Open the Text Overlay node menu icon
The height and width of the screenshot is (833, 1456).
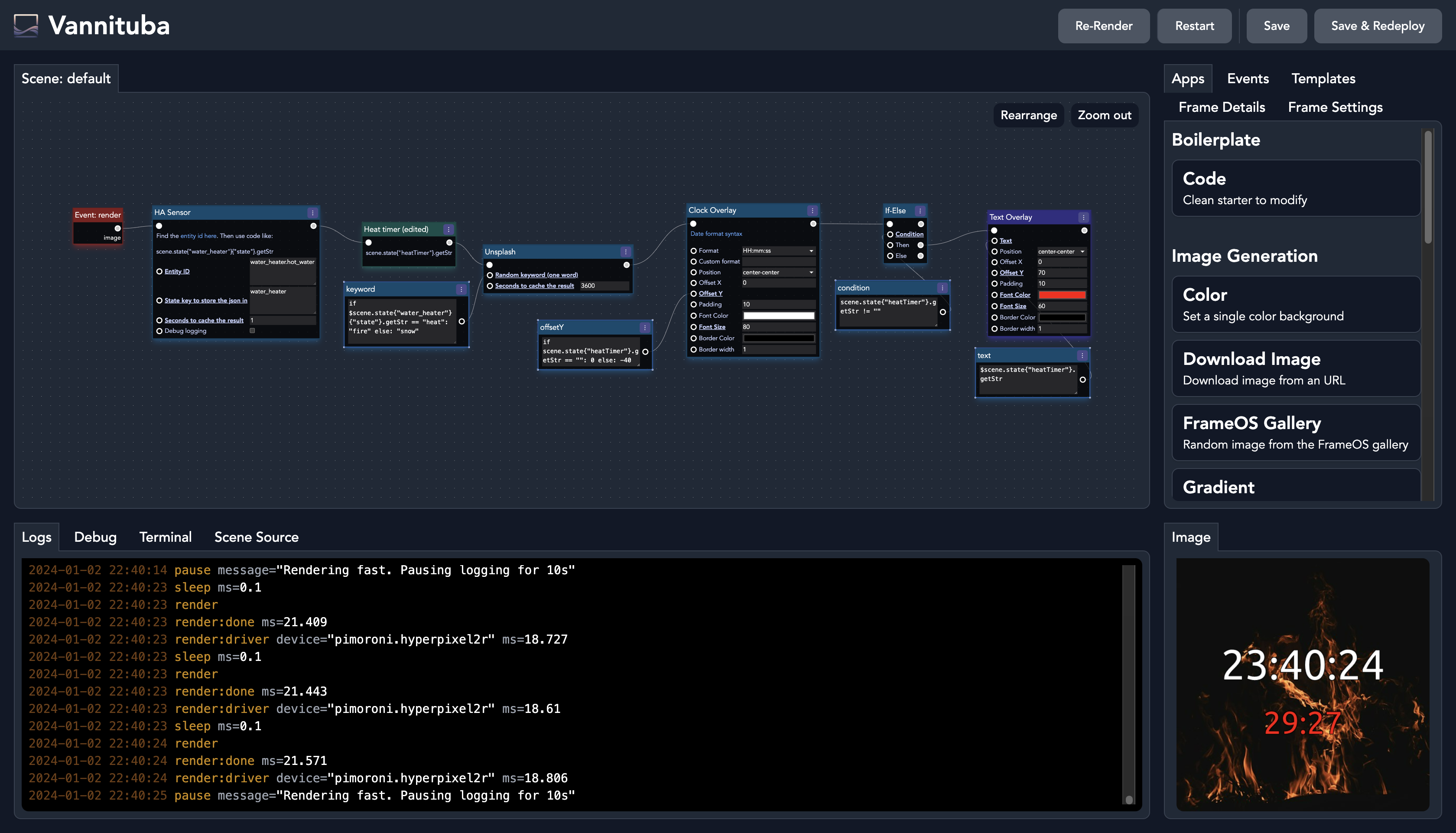(1083, 218)
